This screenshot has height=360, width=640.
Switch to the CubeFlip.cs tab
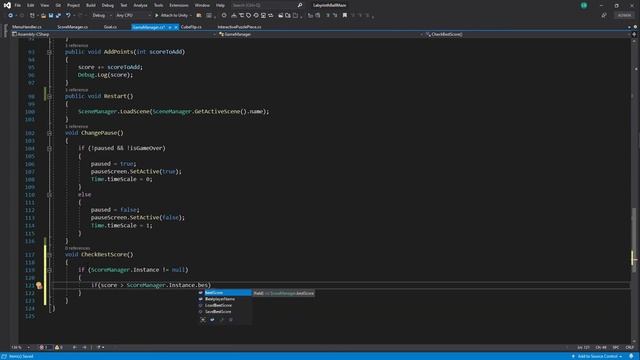pos(191,27)
